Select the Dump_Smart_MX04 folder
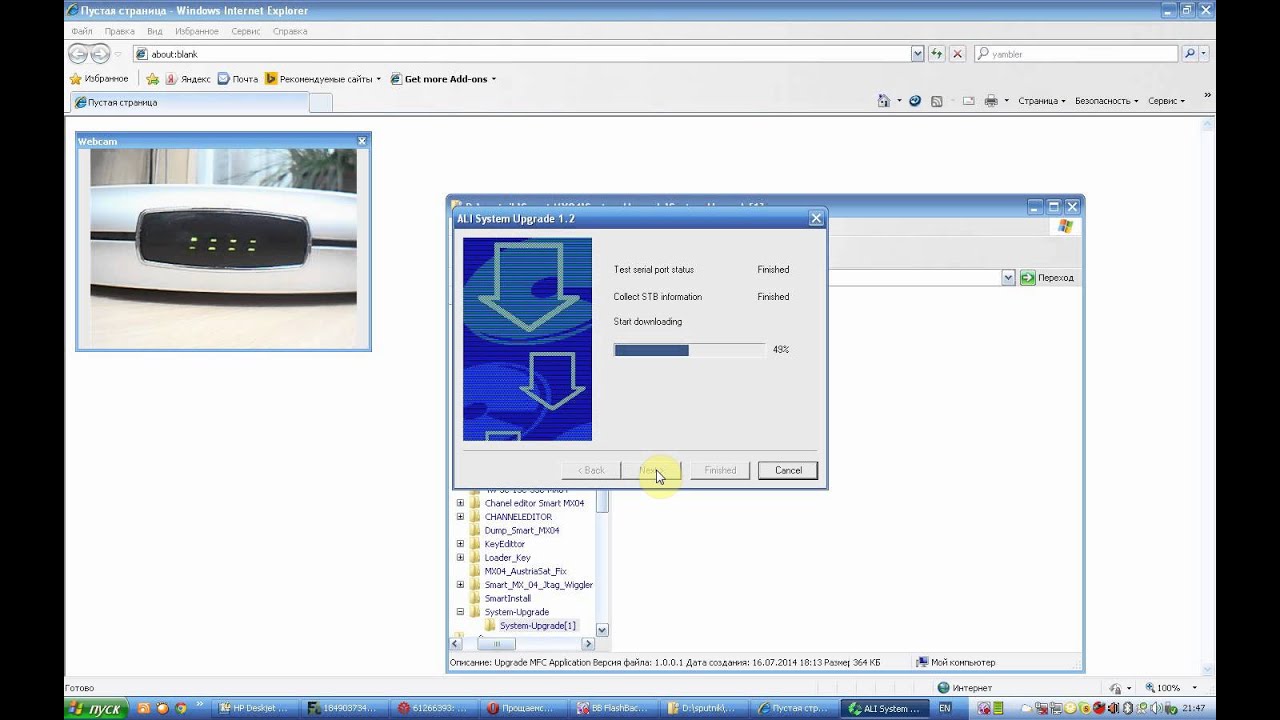Image resolution: width=1280 pixels, height=720 pixels. click(x=521, y=530)
